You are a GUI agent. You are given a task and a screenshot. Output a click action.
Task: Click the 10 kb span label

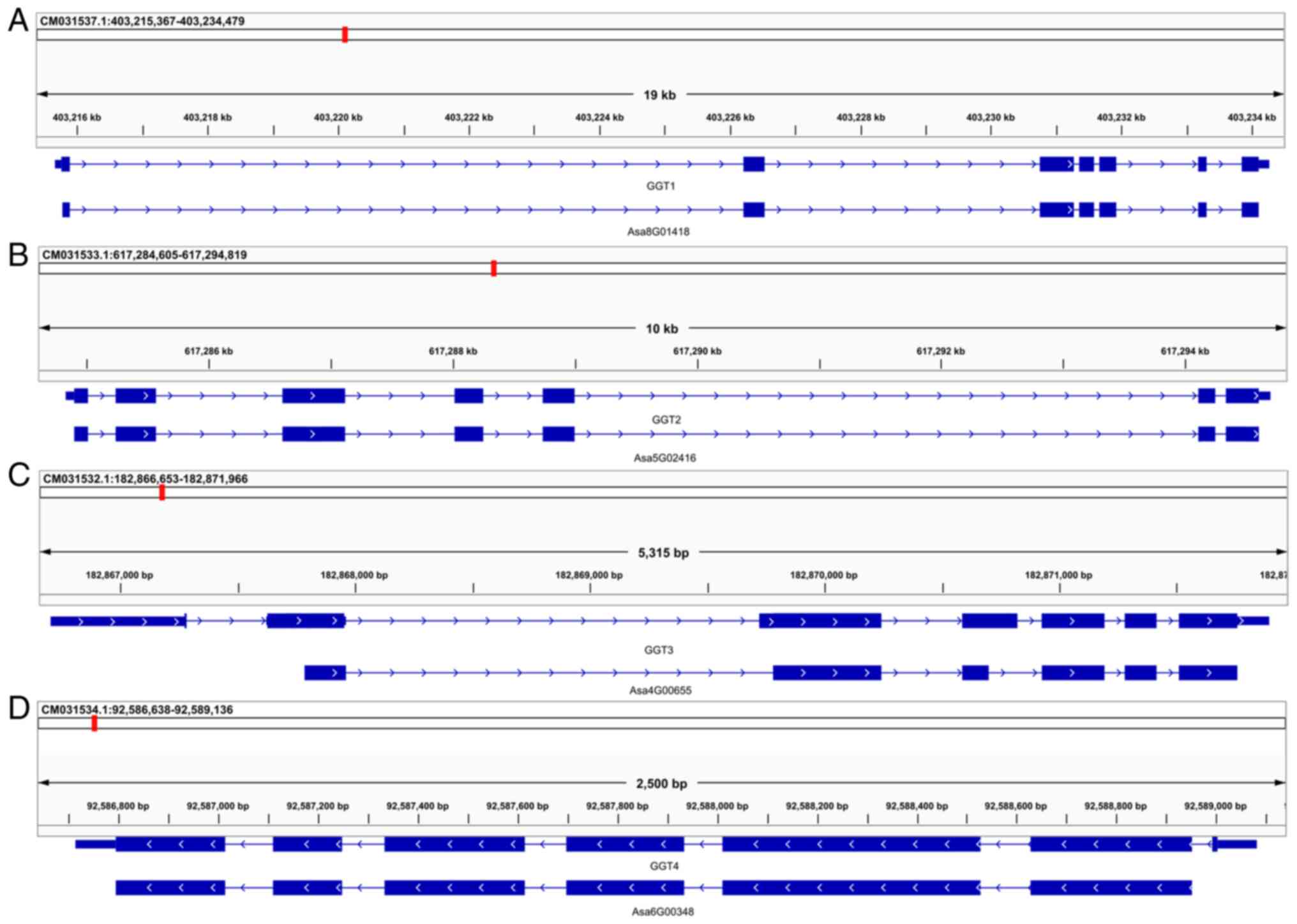point(662,329)
